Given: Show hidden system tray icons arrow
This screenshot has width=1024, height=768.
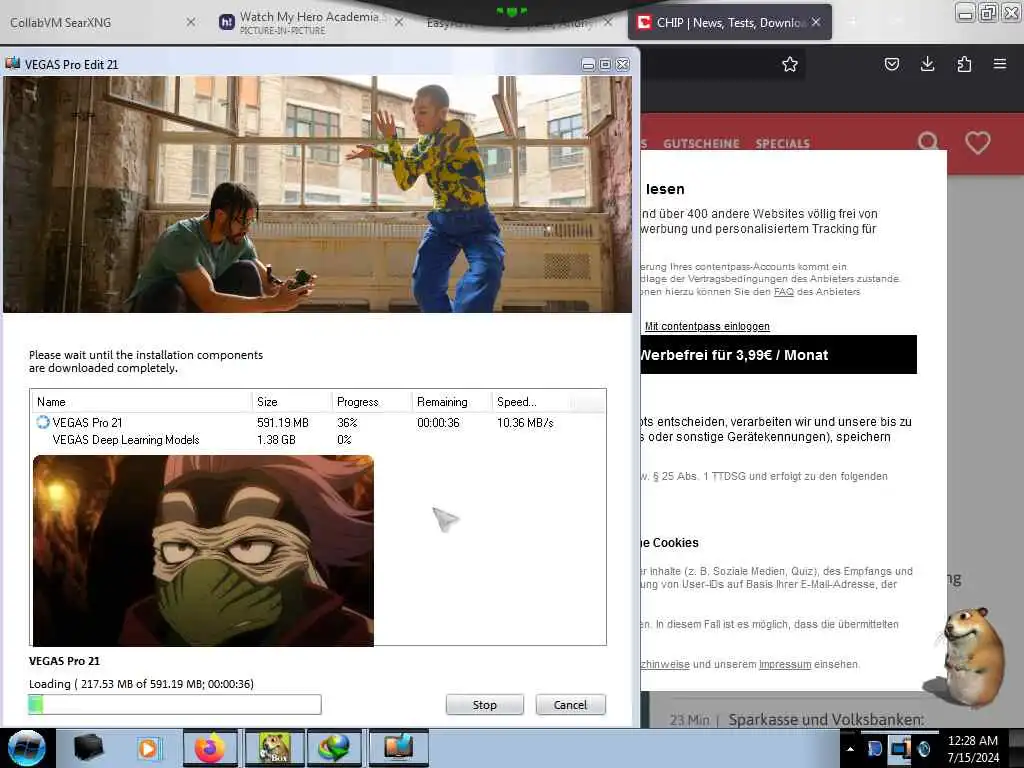Looking at the screenshot, I should 850,749.
